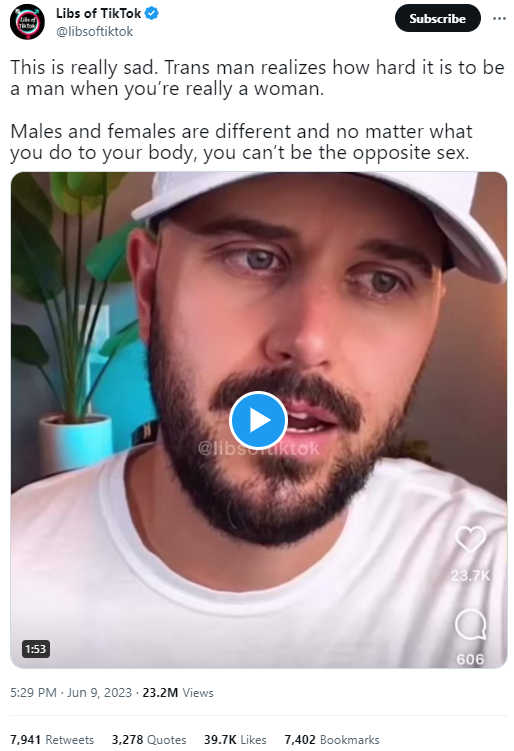514x751 pixels.
Task: View the 3,278 Quotes list
Action: (149, 740)
